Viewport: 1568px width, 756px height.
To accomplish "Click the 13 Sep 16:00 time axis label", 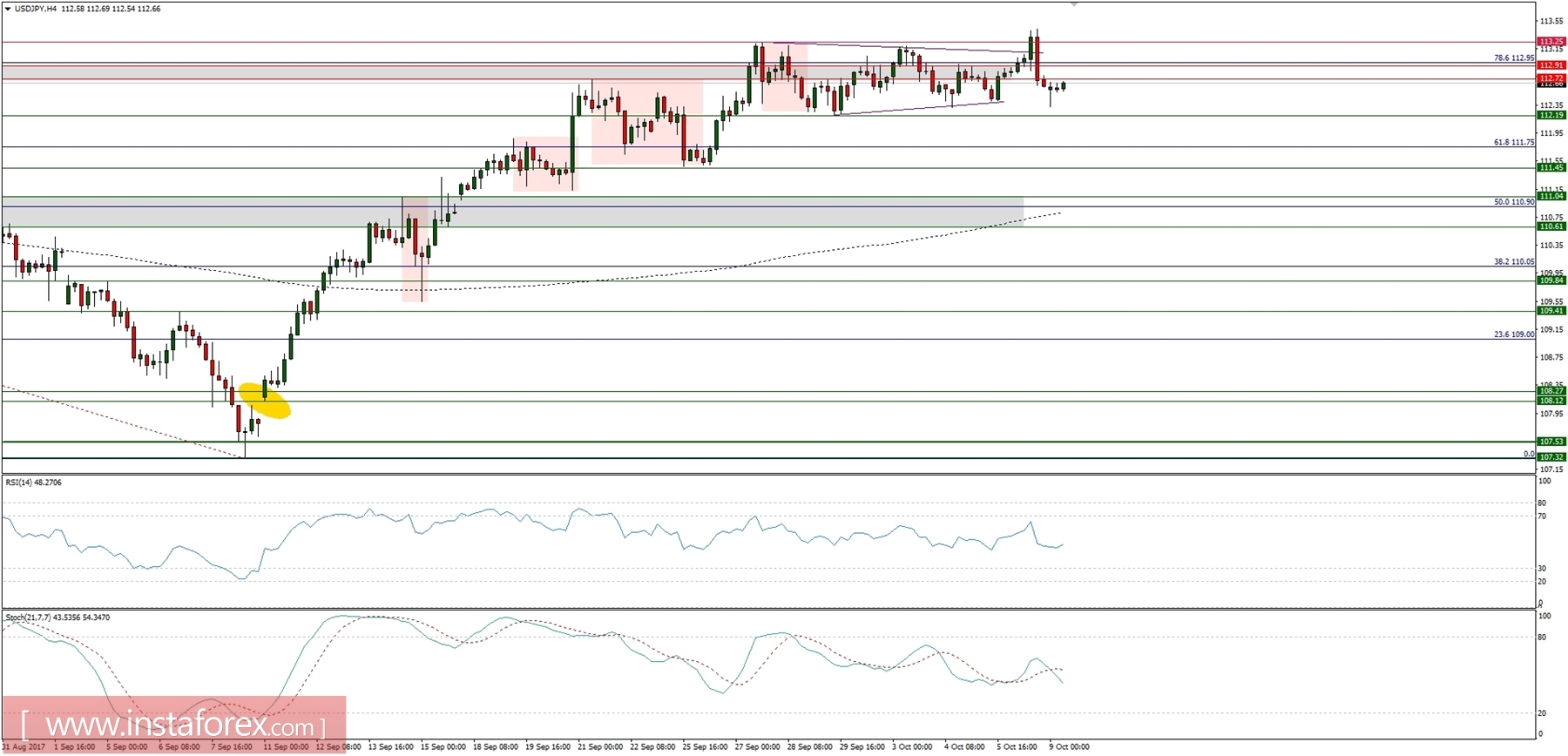I will 390,746.
